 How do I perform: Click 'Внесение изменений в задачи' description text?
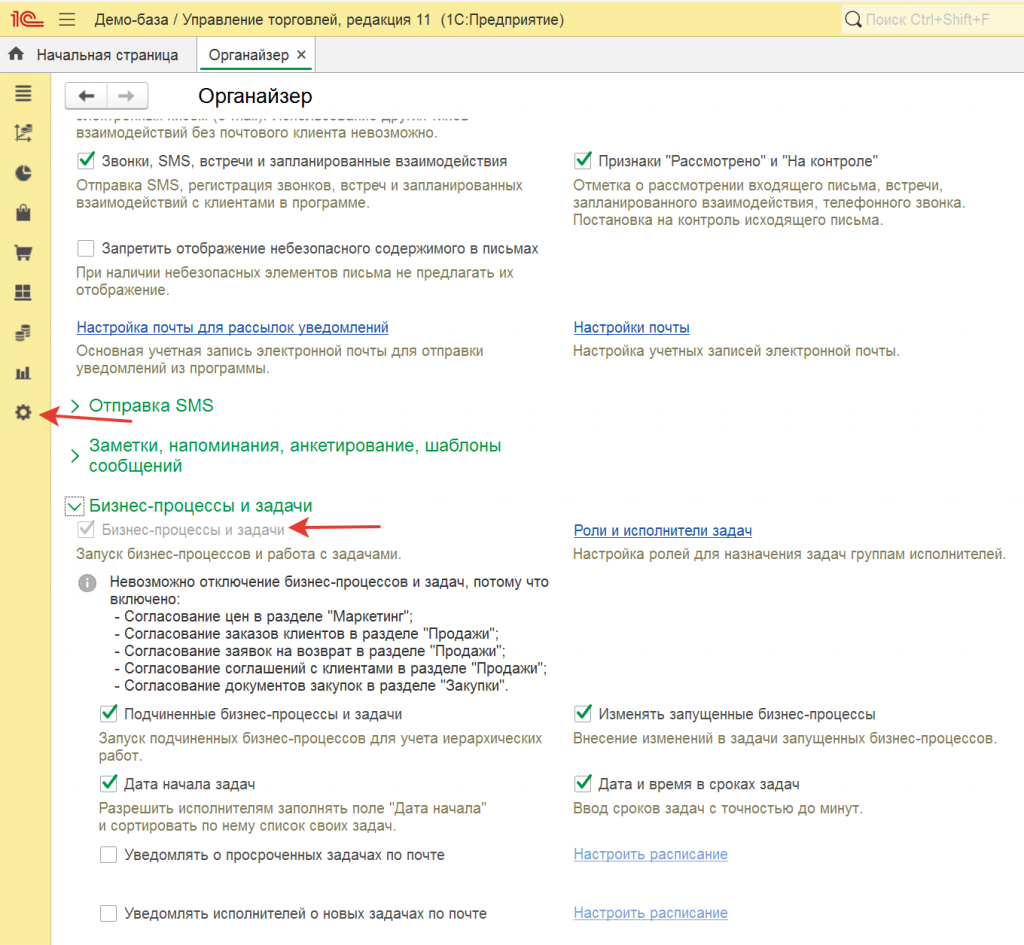(x=785, y=738)
